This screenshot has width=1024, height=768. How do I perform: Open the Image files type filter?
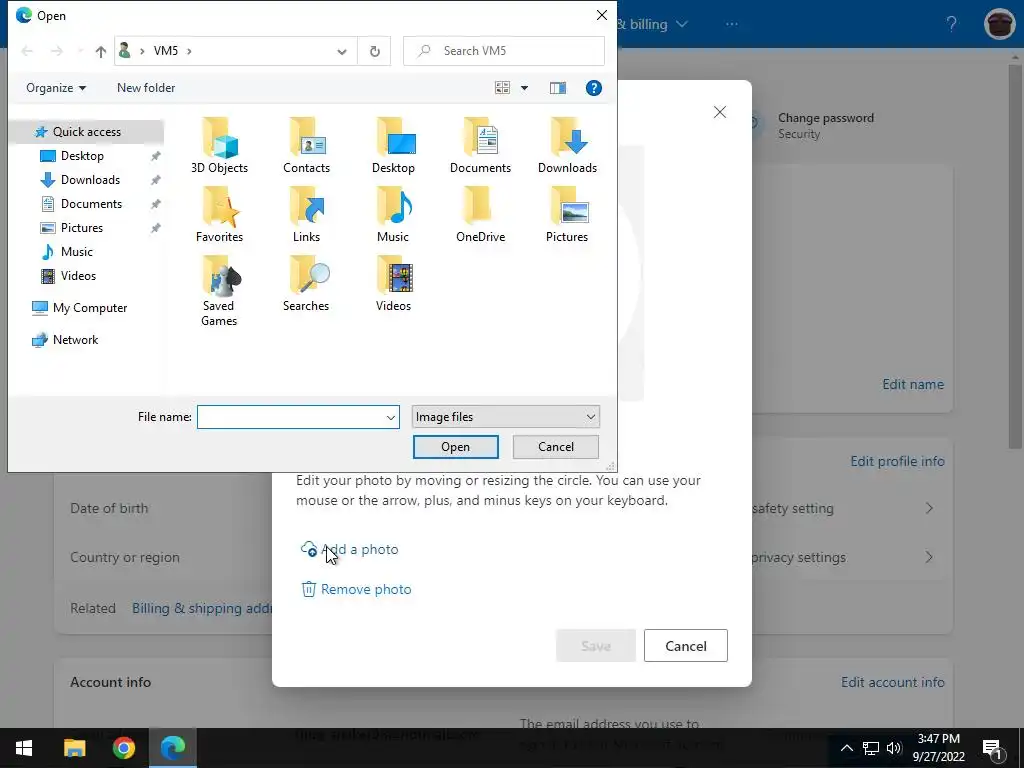[x=505, y=417]
